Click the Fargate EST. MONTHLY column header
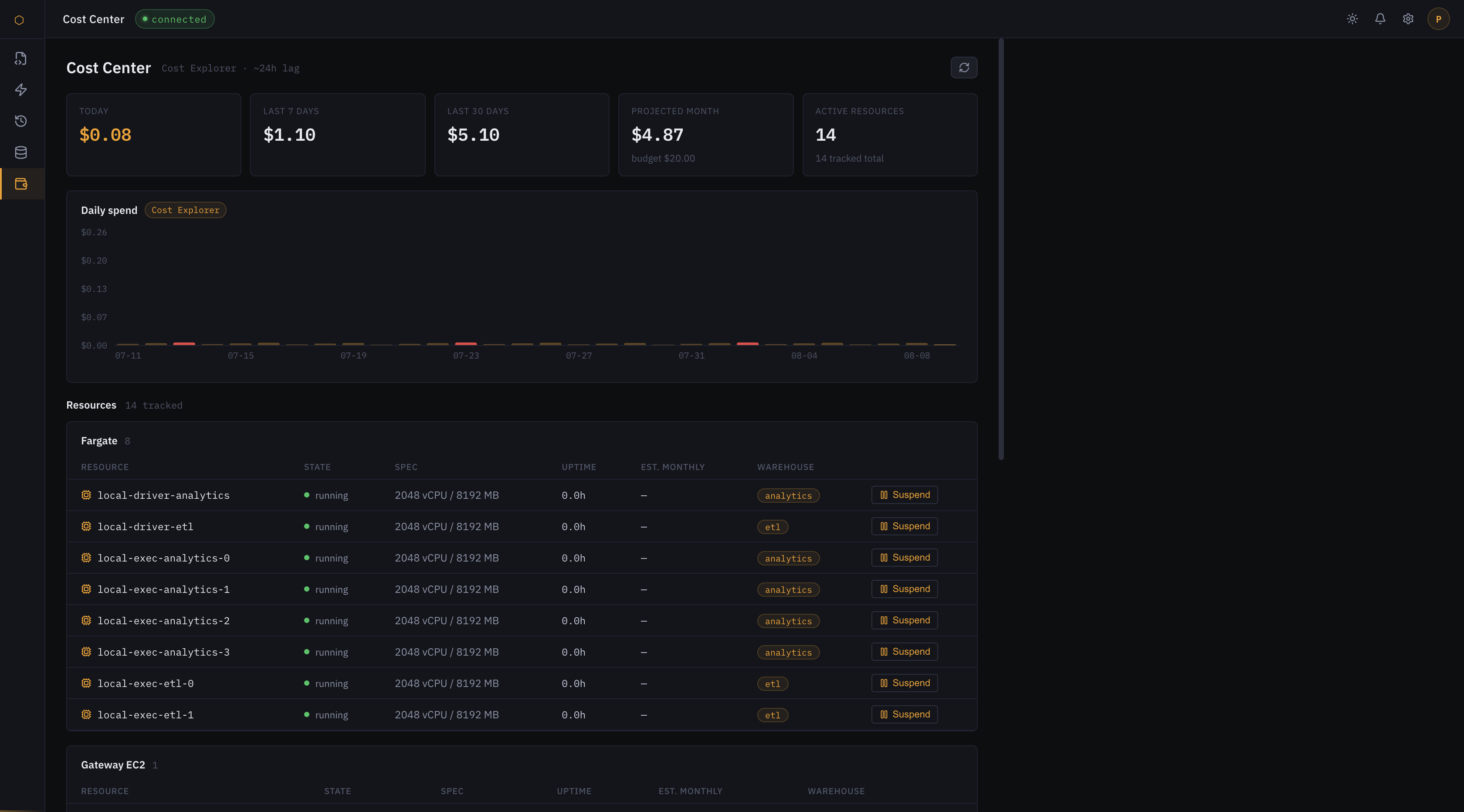The height and width of the screenshot is (812, 1464). pos(672,467)
